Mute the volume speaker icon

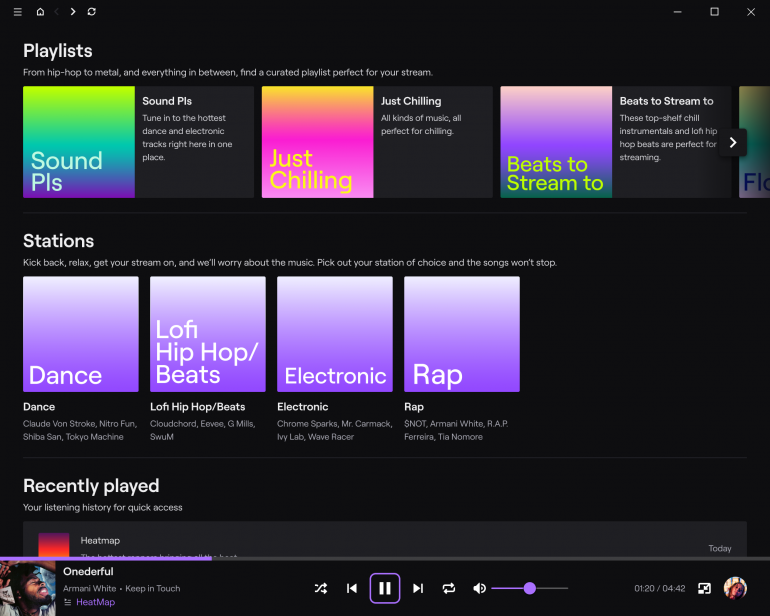coord(479,589)
